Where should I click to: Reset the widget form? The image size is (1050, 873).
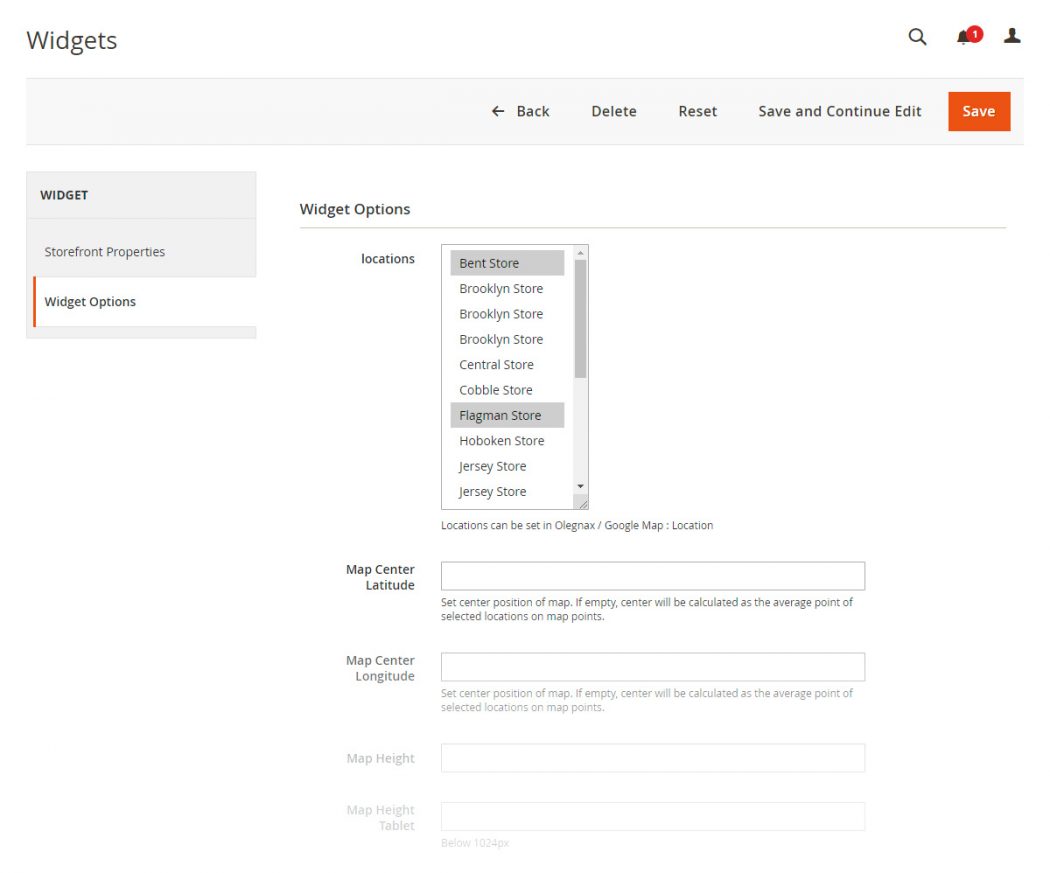697,111
